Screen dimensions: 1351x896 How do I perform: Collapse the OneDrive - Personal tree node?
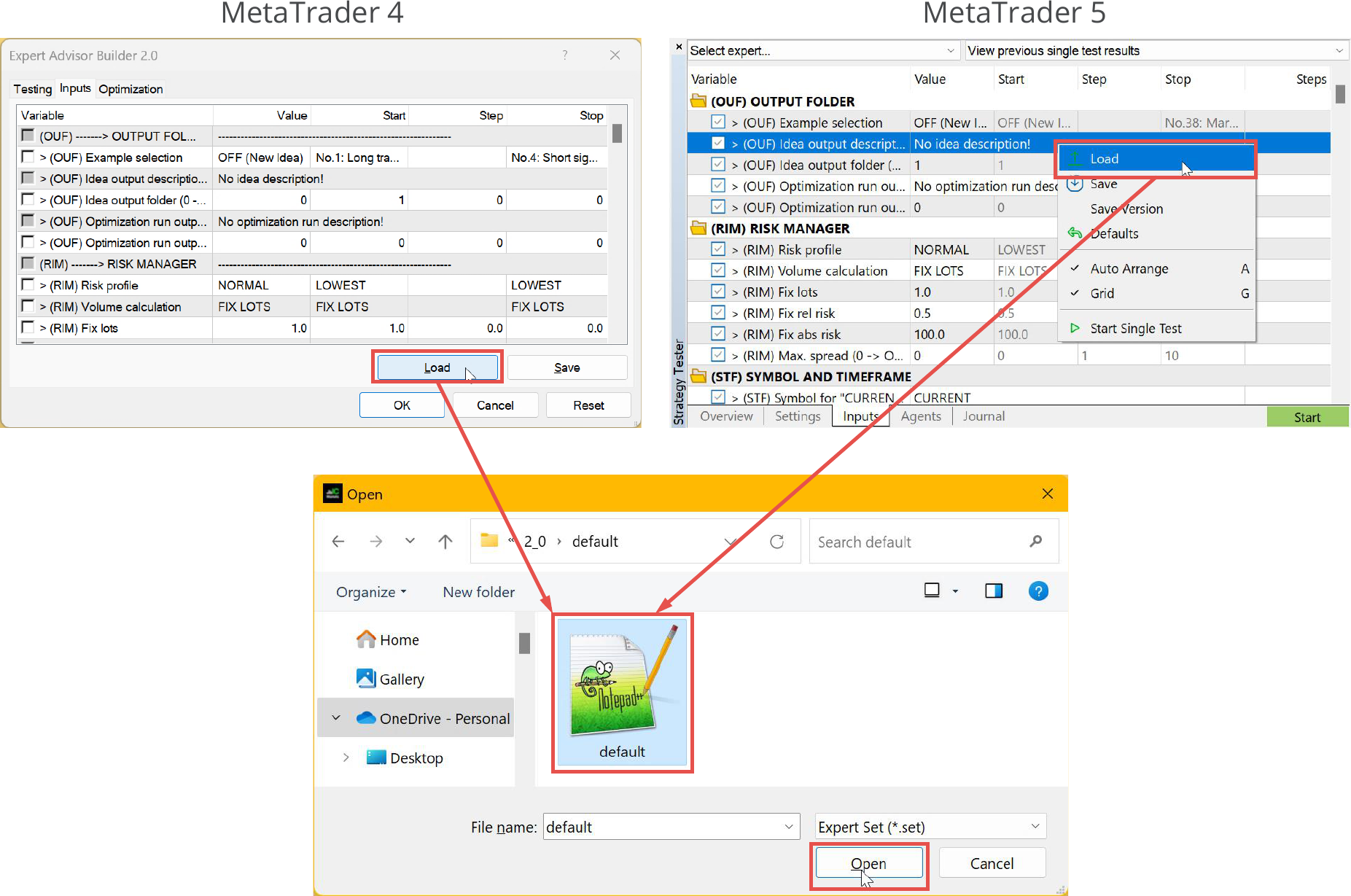coord(336,718)
